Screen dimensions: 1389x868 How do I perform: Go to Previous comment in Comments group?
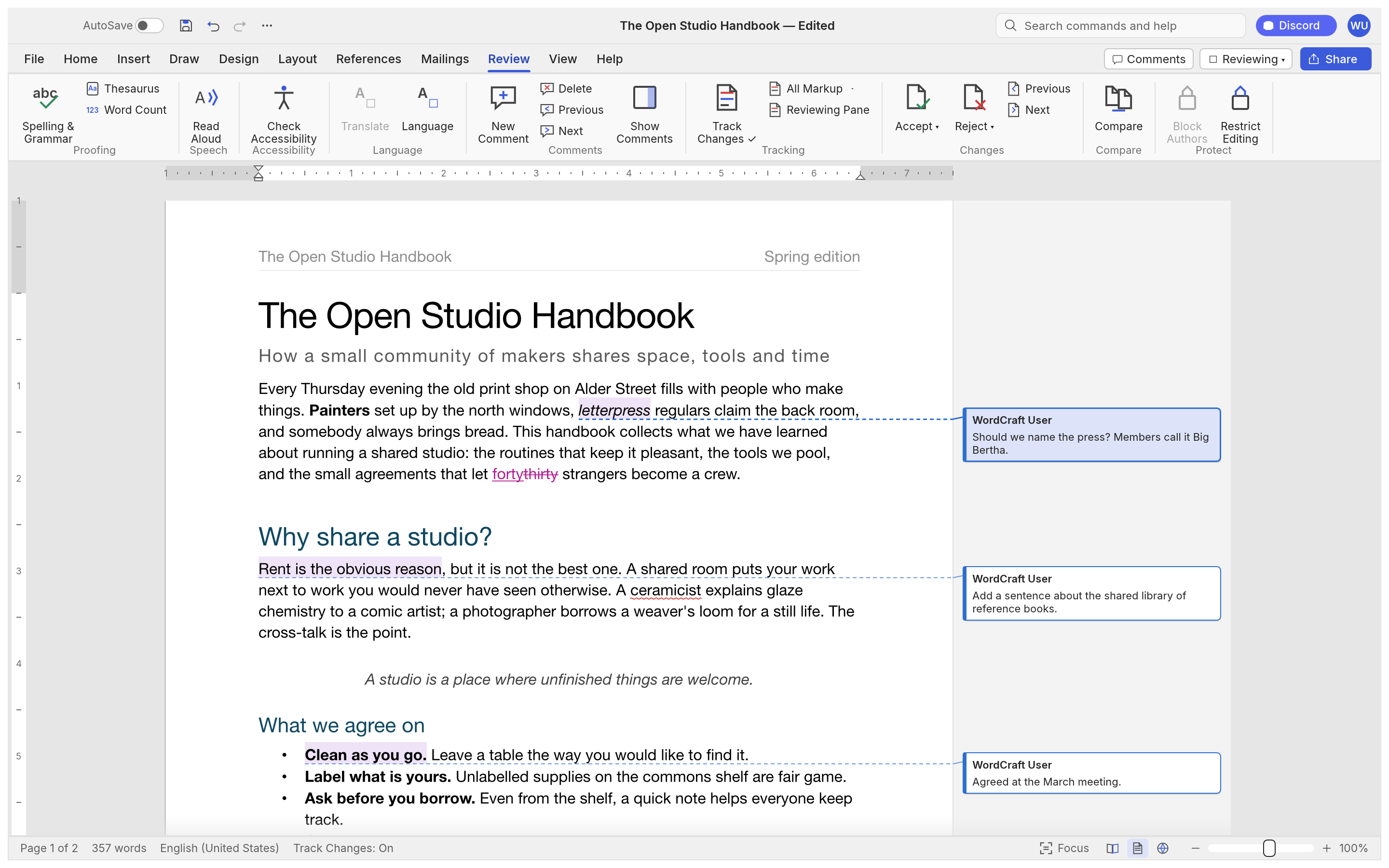[572, 109]
